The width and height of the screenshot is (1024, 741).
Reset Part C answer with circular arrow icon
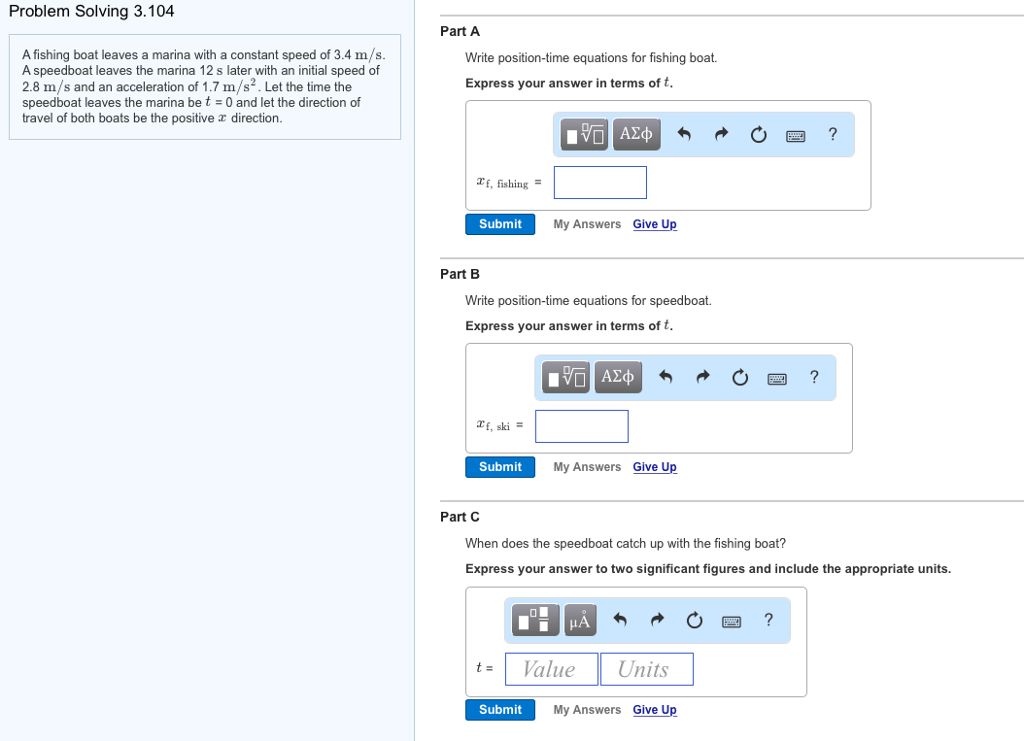(693, 620)
